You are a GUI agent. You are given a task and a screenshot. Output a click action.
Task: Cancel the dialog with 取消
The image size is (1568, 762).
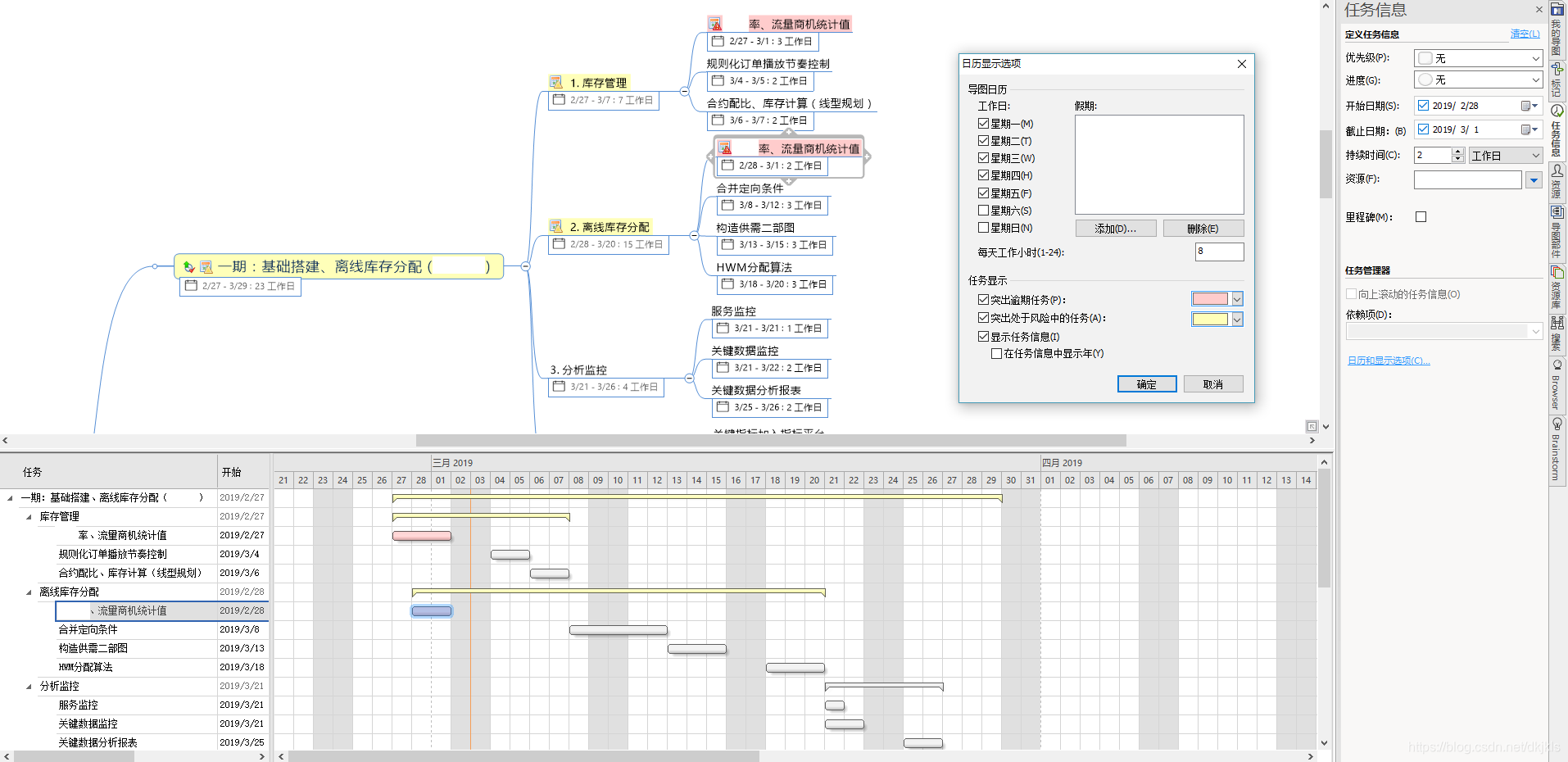1213,384
